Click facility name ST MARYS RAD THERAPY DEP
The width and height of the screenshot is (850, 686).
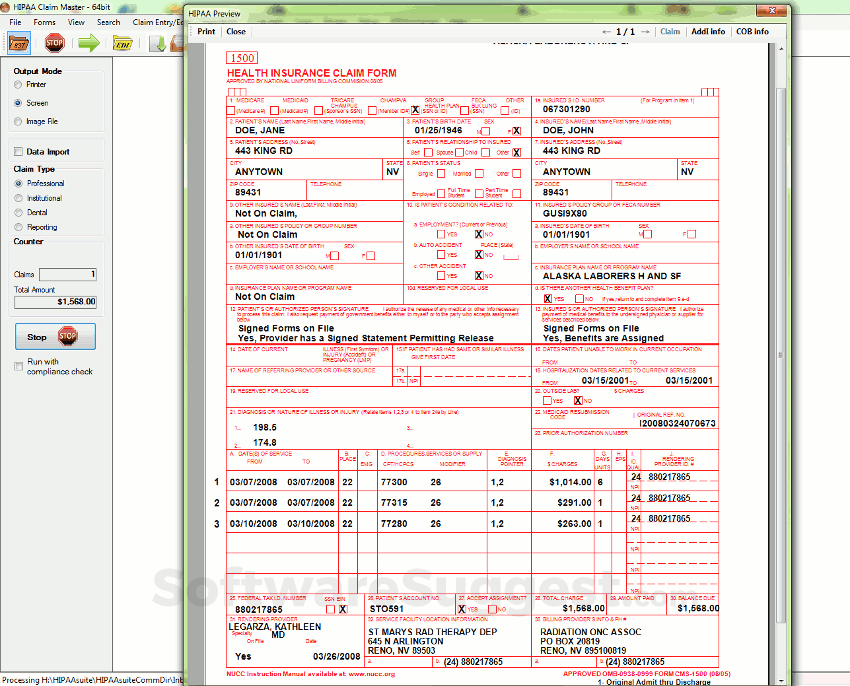tap(433, 632)
